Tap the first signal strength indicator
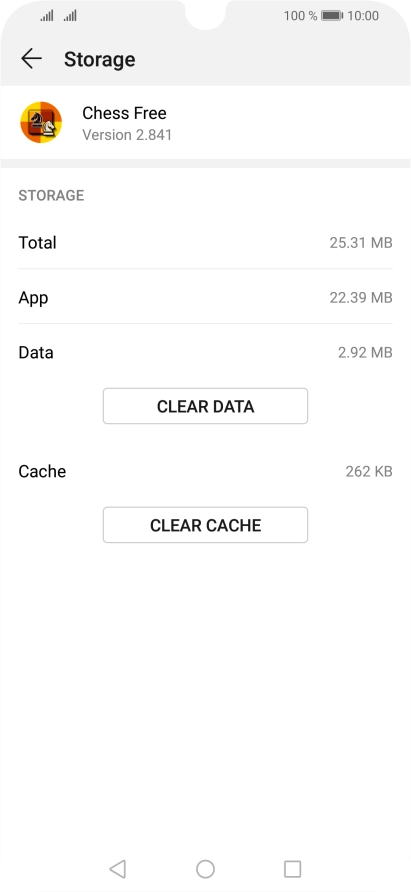The height and width of the screenshot is (892, 411). [47, 16]
